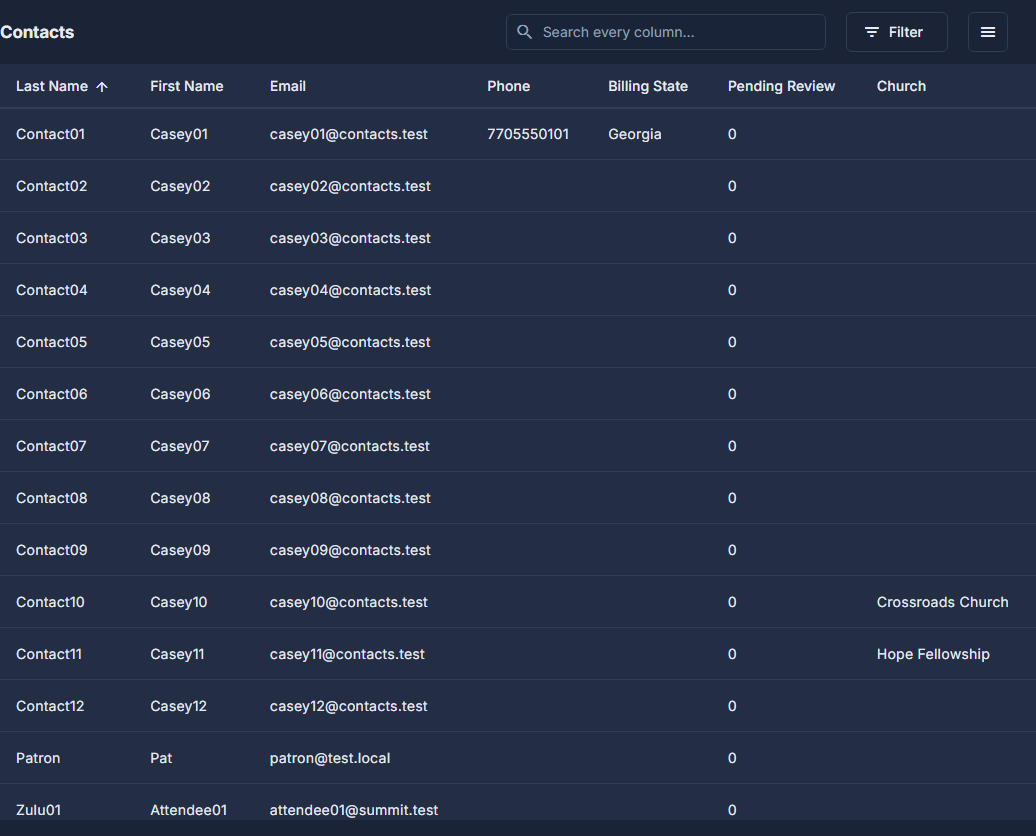
Task: Select the Contact08 last name cell
Action: point(52,498)
